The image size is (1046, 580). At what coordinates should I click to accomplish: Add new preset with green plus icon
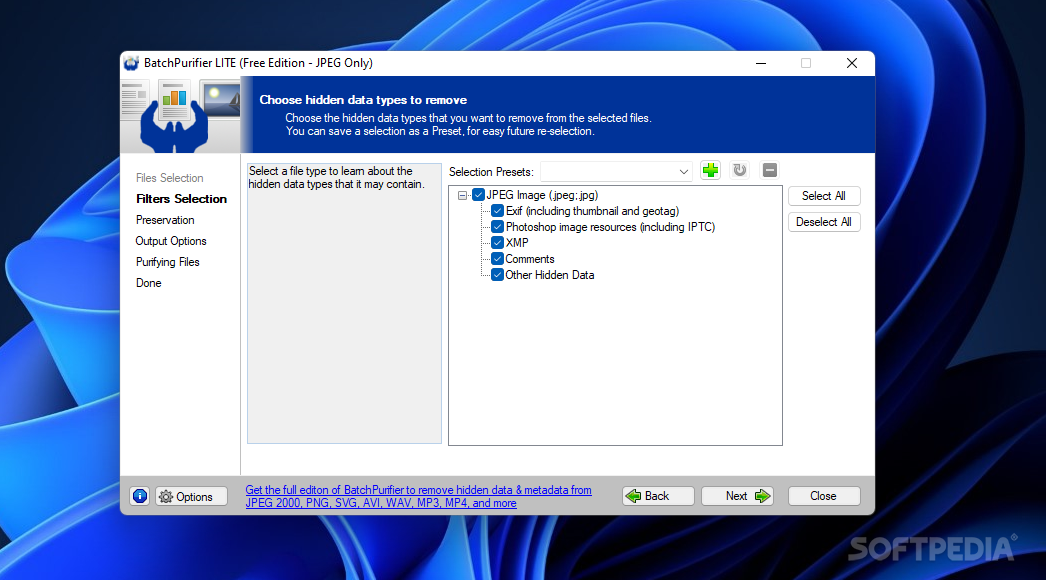point(710,170)
